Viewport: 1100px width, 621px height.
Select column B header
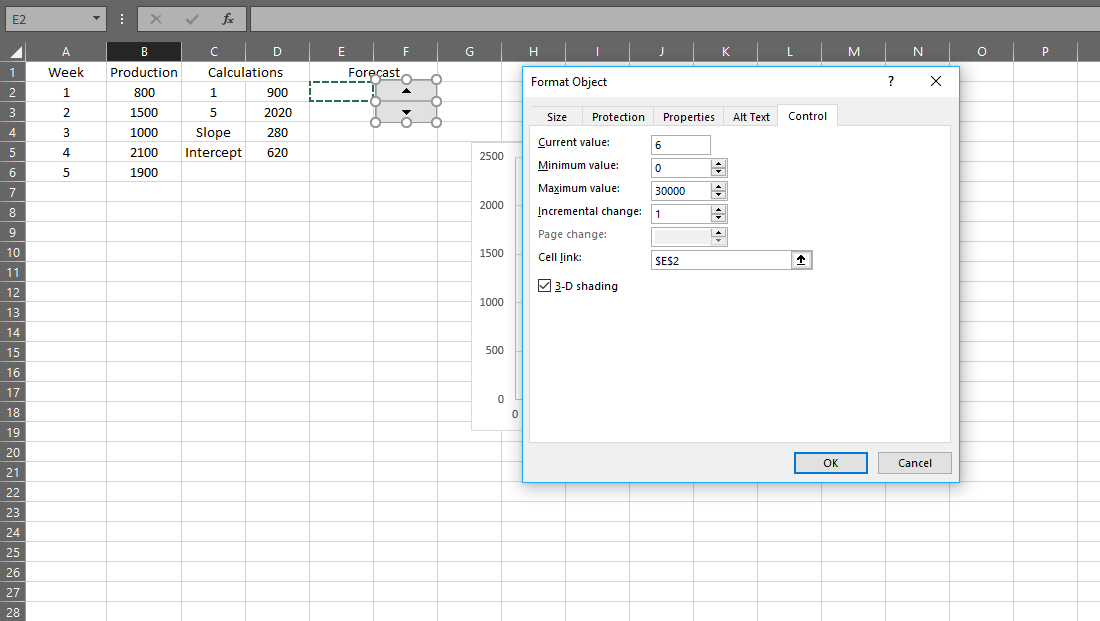click(x=144, y=52)
